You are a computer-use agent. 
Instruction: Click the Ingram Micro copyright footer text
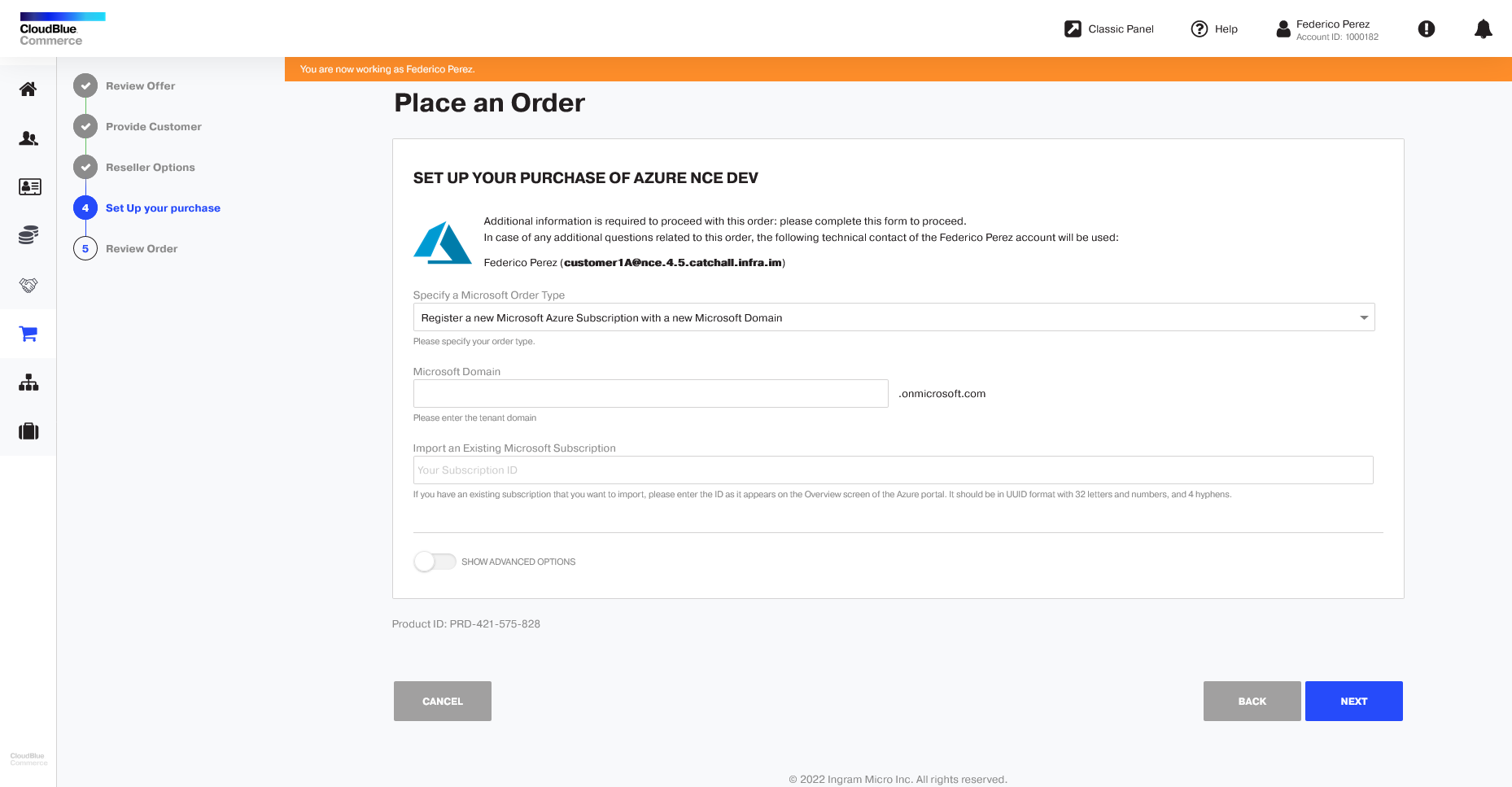898,779
